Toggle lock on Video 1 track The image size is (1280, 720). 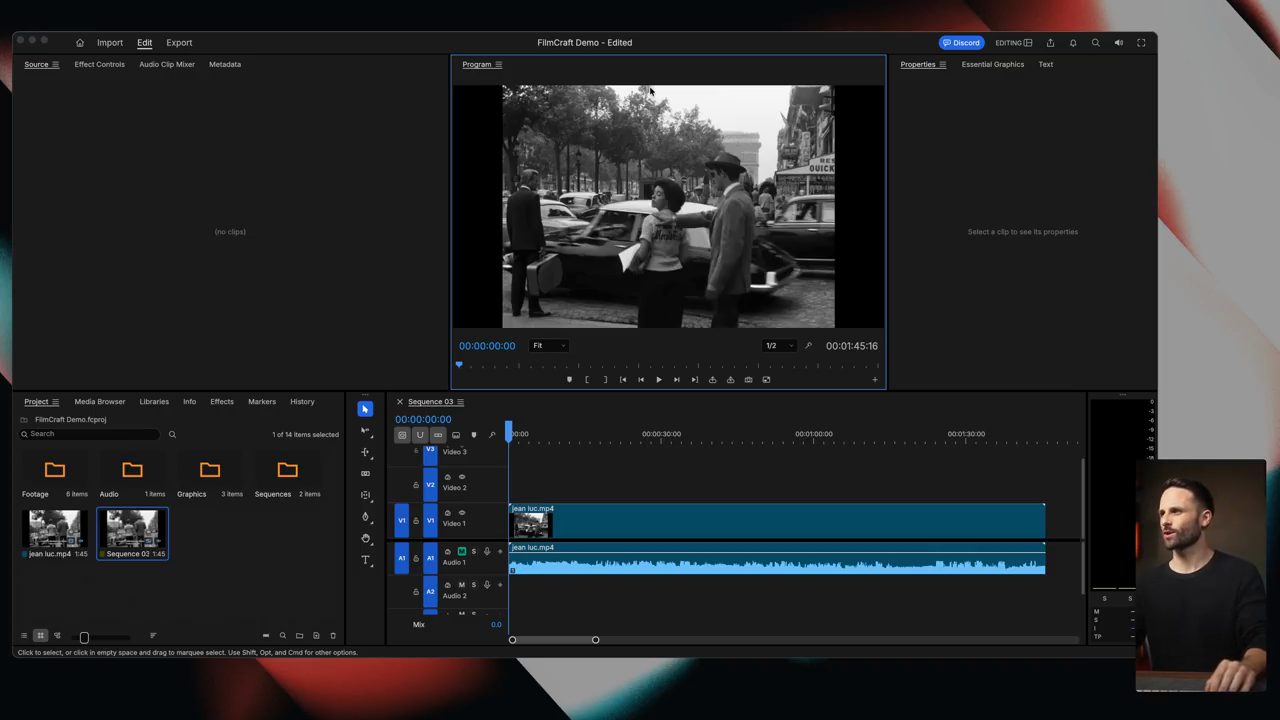click(416, 521)
